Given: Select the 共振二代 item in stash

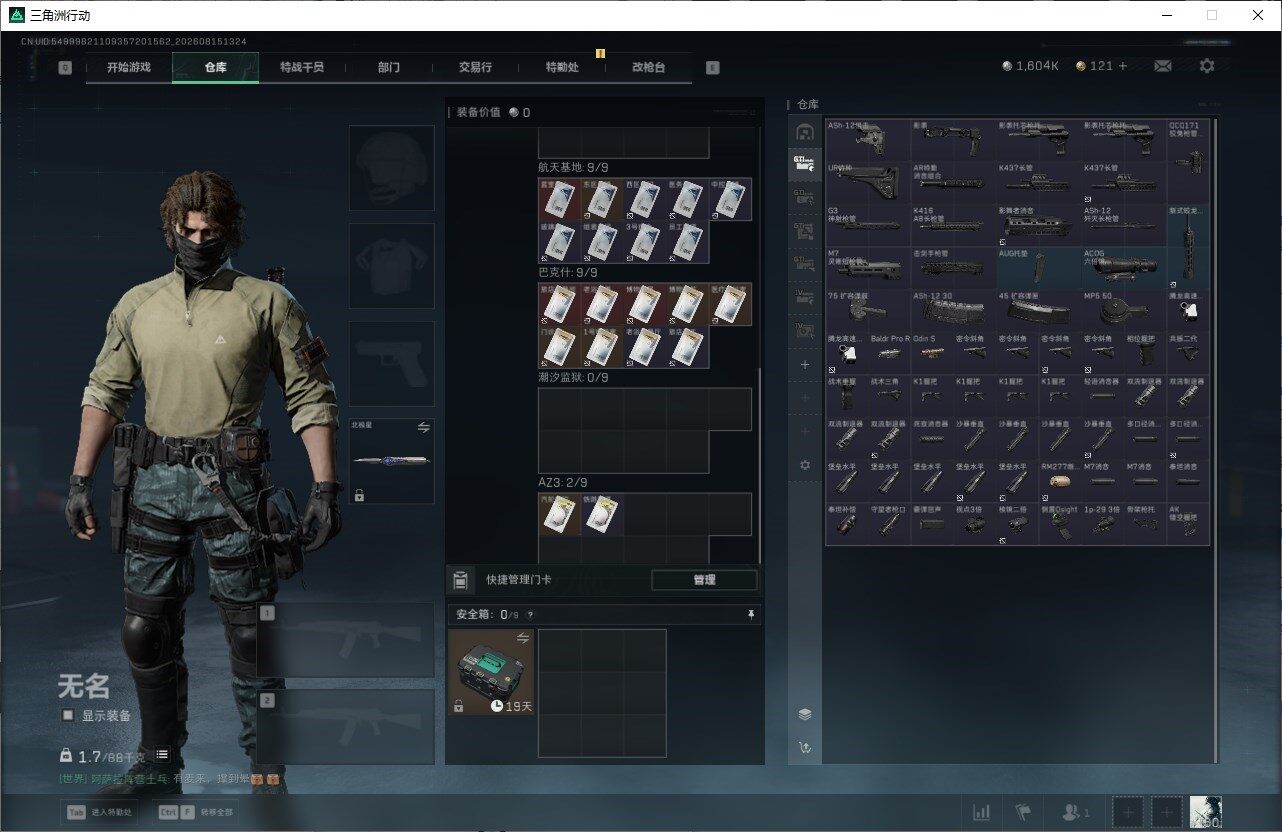Looking at the screenshot, I should (1188, 353).
